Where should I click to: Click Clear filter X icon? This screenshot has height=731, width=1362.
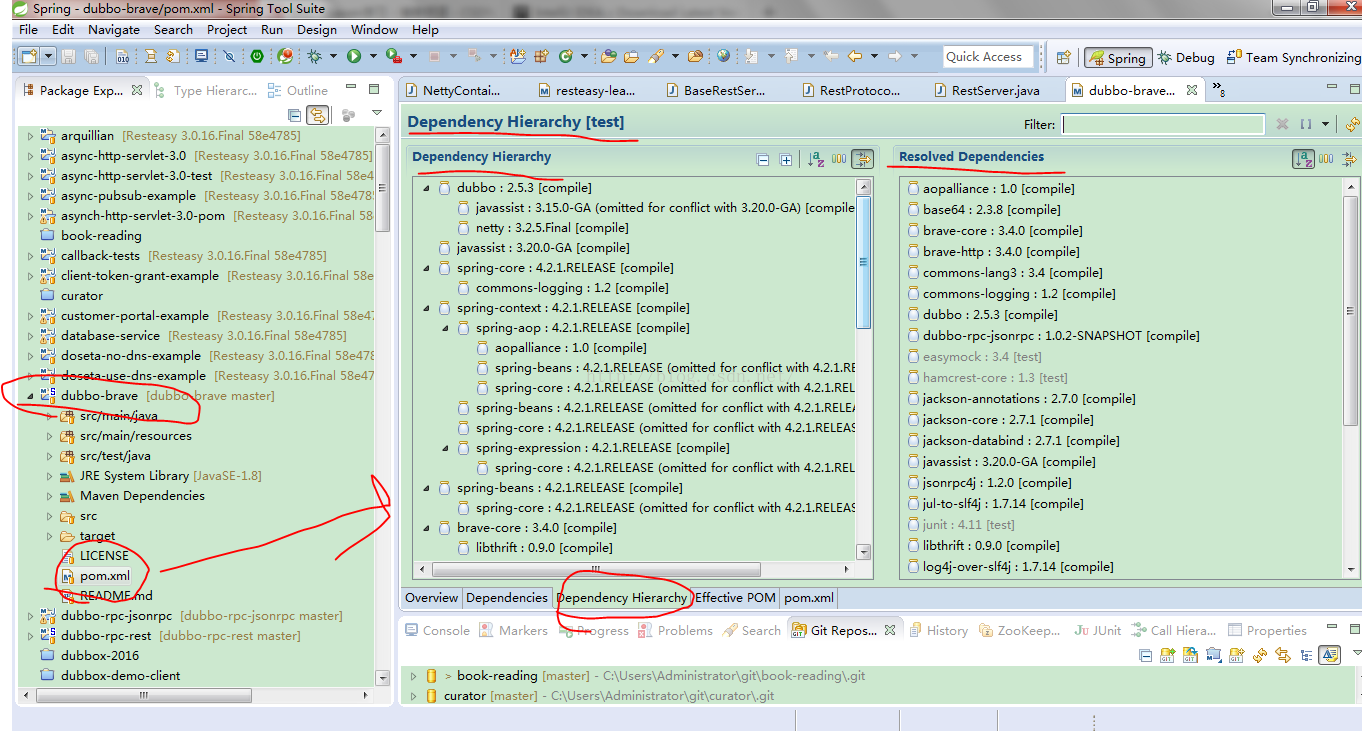tap(1282, 124)
